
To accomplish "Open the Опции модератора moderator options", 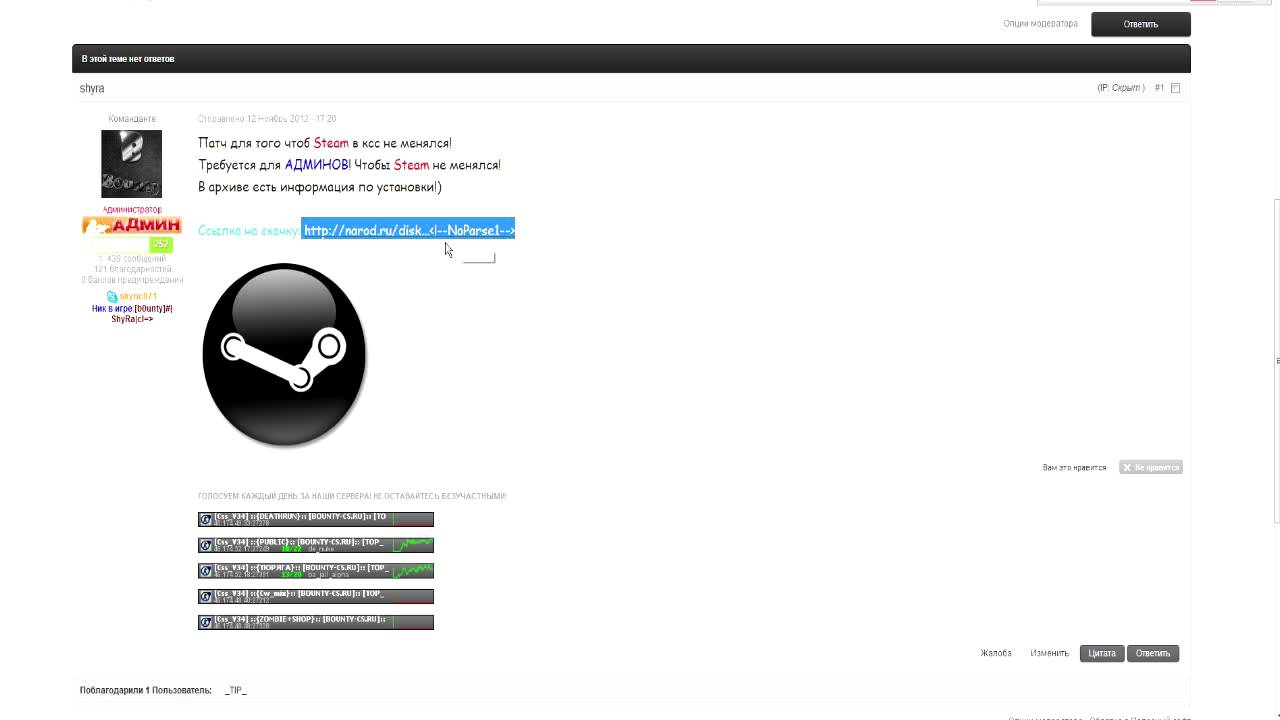I will (1040, 24).
